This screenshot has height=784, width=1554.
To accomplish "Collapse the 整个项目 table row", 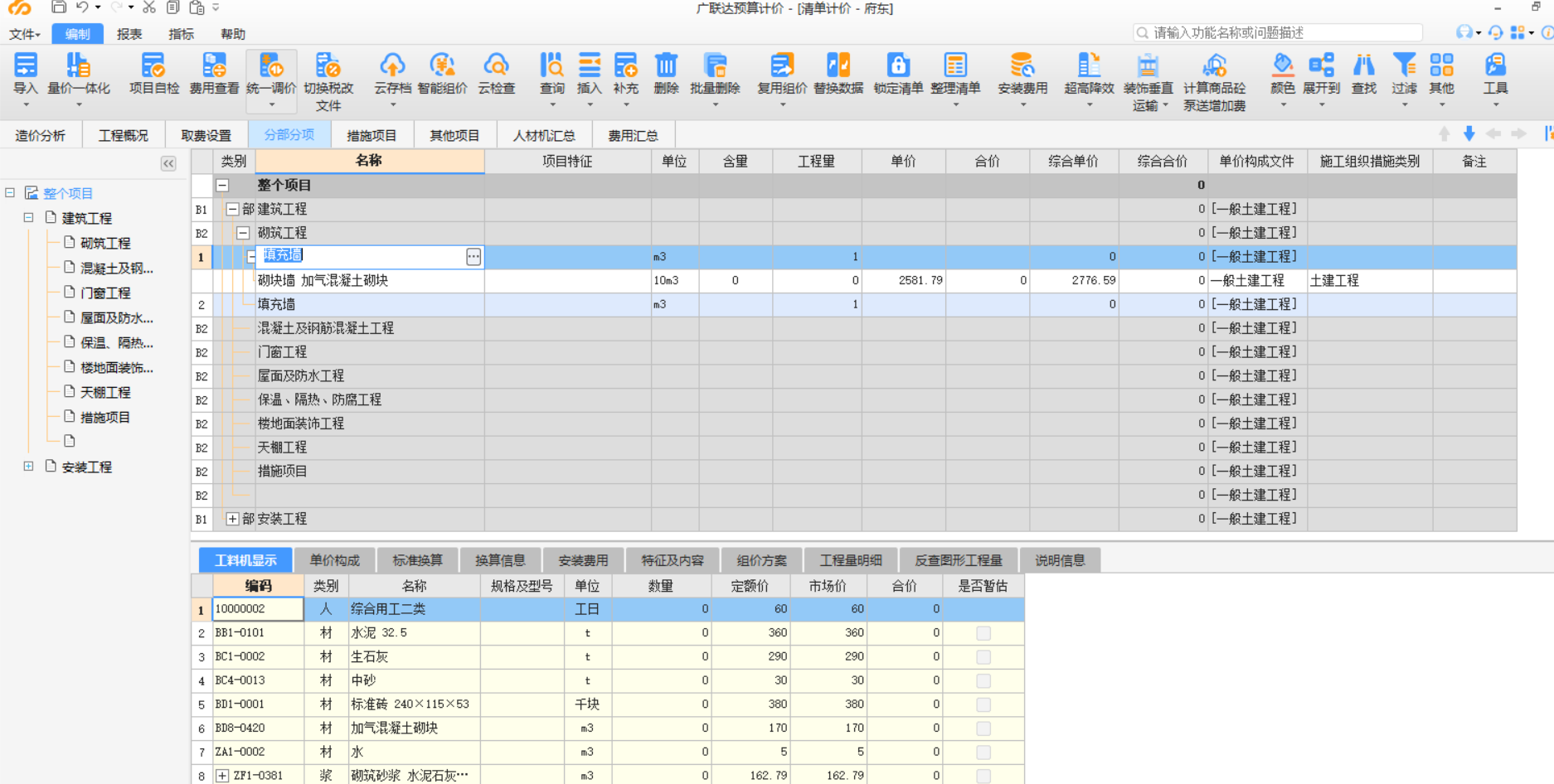I will (222, 186).
